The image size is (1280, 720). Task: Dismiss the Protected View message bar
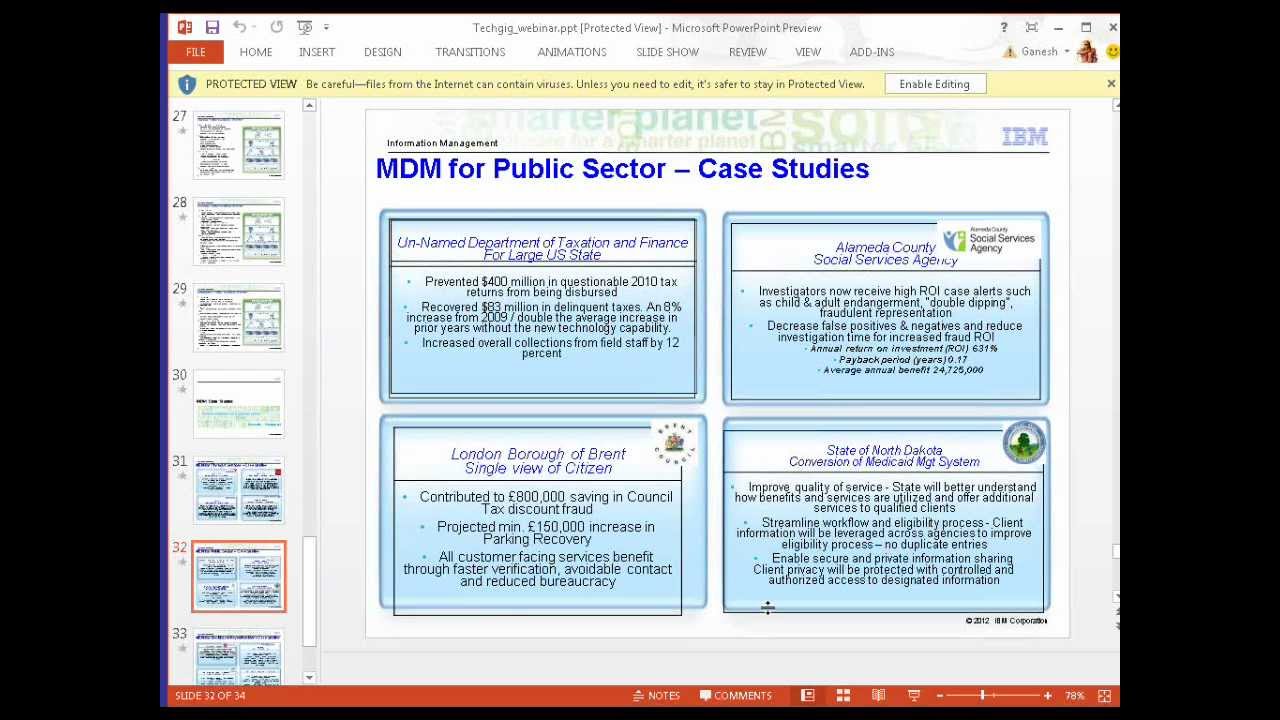click(x=1111, y=84)
